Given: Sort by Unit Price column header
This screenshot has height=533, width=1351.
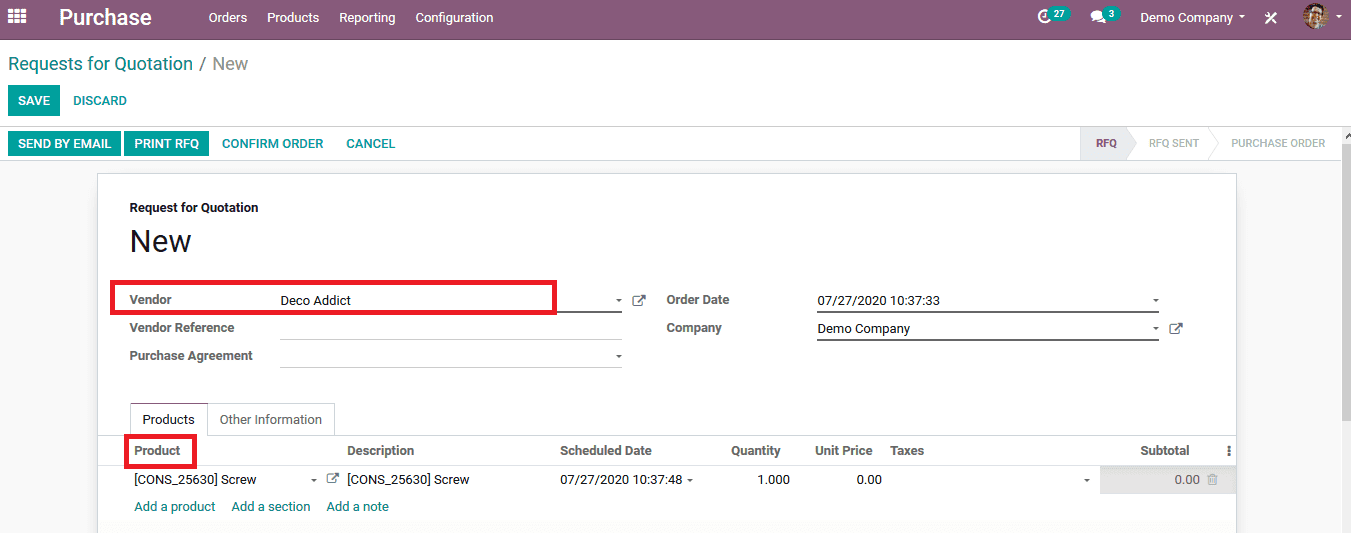Looking at the screenshot, I should (x=844, y=451).
